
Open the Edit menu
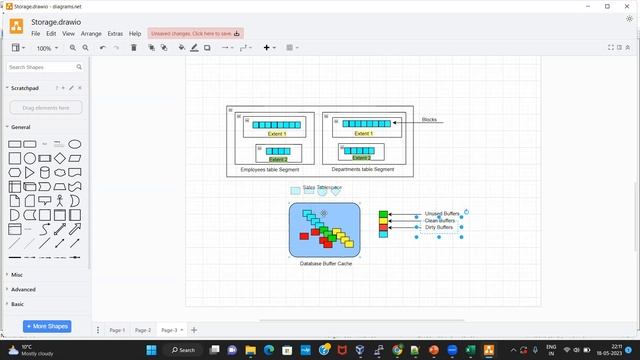pyautogui.click(x=51, y=33)
